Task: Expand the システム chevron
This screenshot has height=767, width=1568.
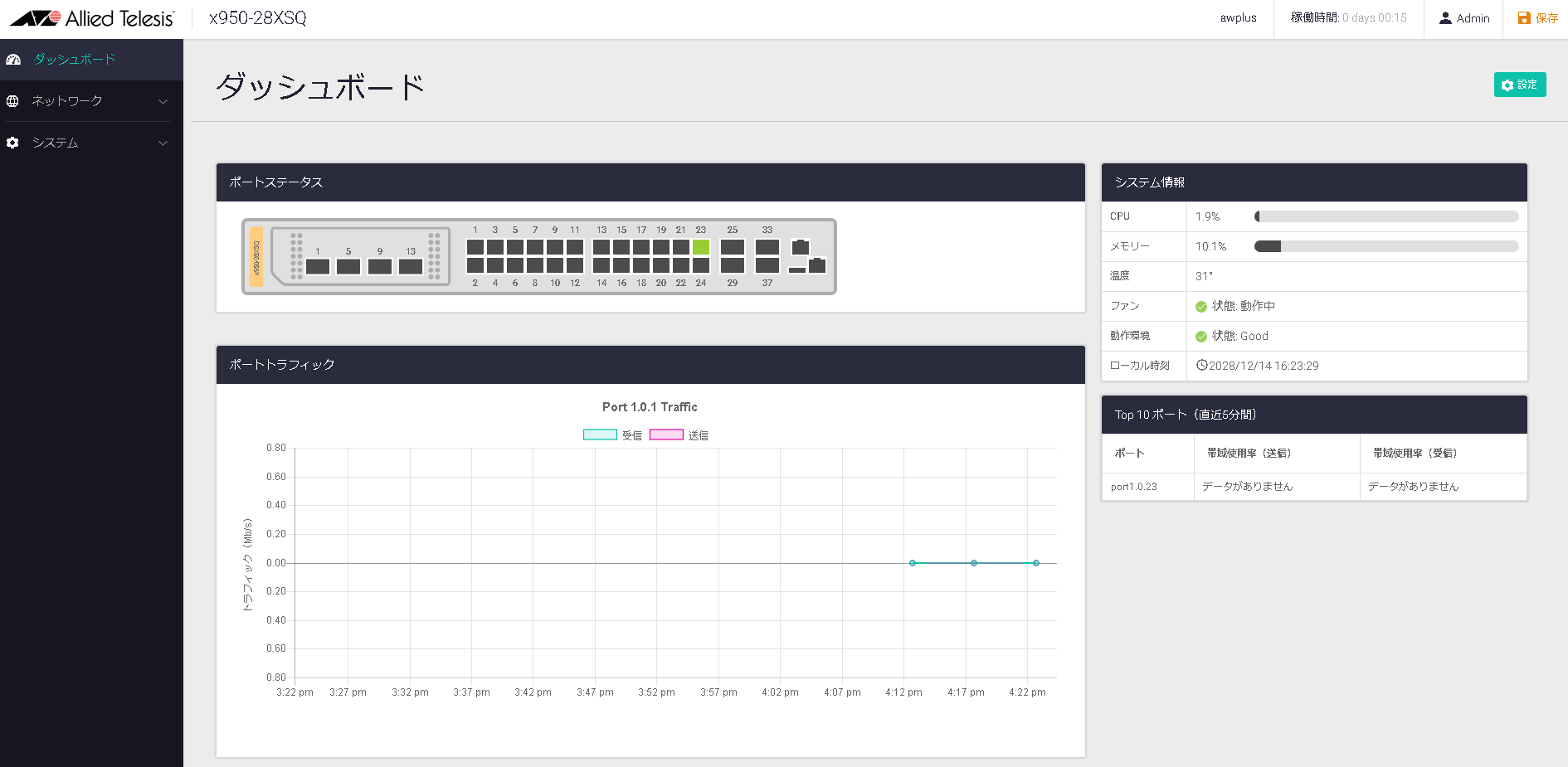Action: tap(163, 143)
